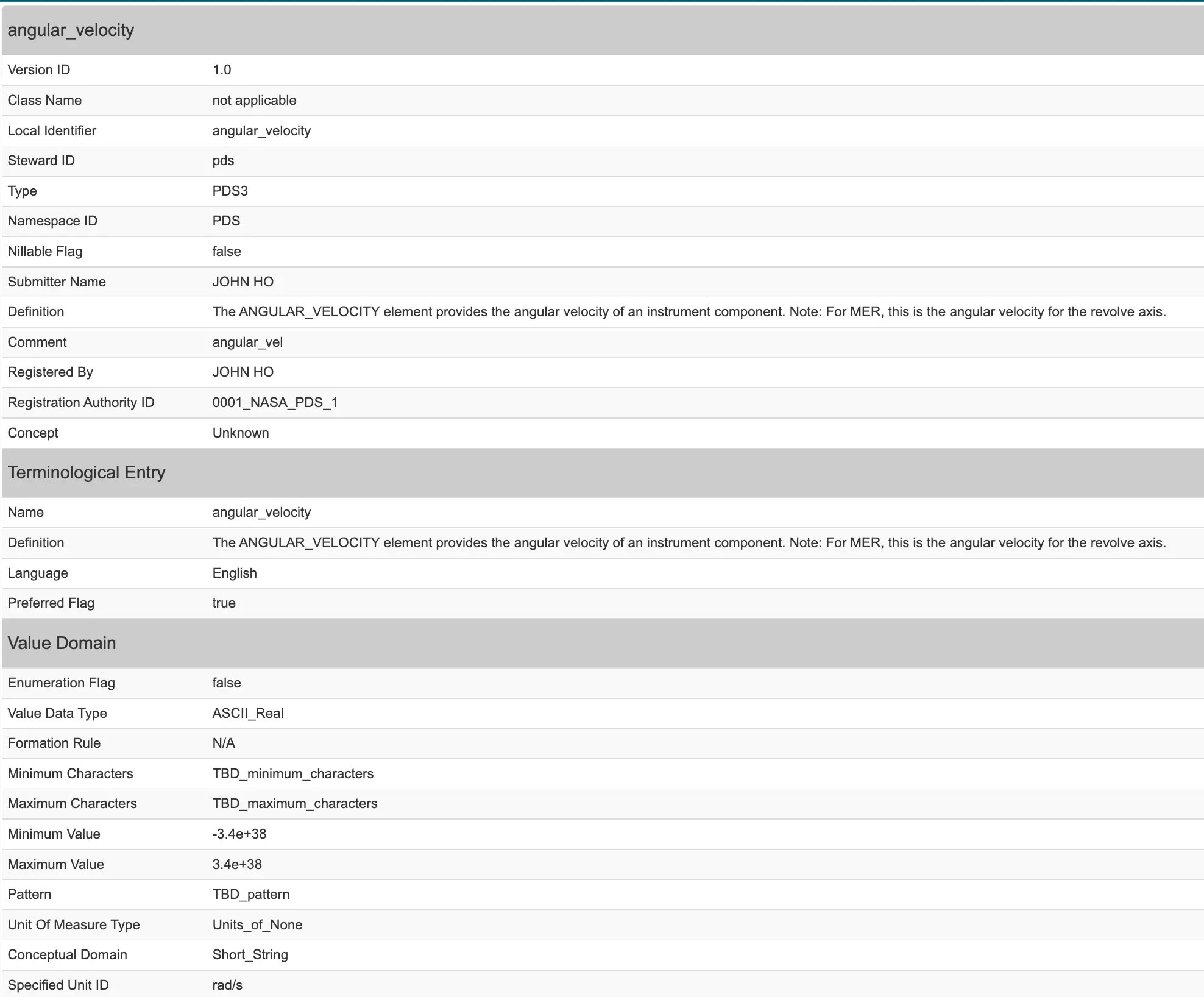Click the Terminological Entry section header
This screenshot has height=997, width=1204.
pyautogui.click(x=87, y=473)
